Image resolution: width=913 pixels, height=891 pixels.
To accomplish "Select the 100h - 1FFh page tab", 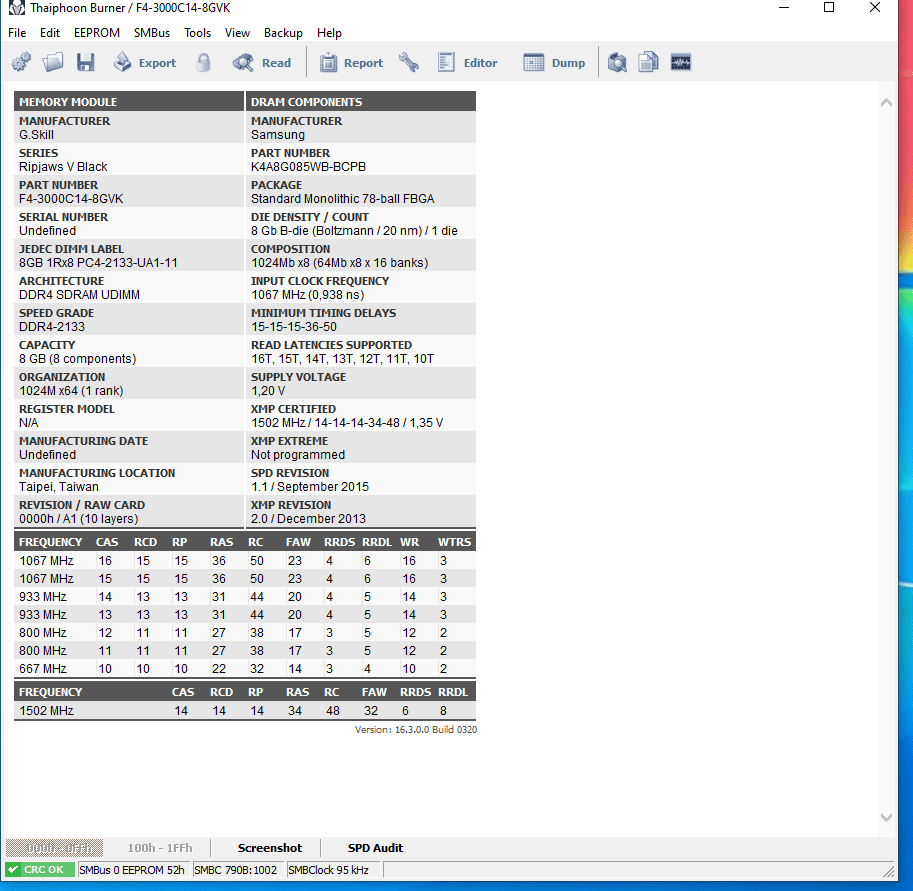I will pos(160,848).
